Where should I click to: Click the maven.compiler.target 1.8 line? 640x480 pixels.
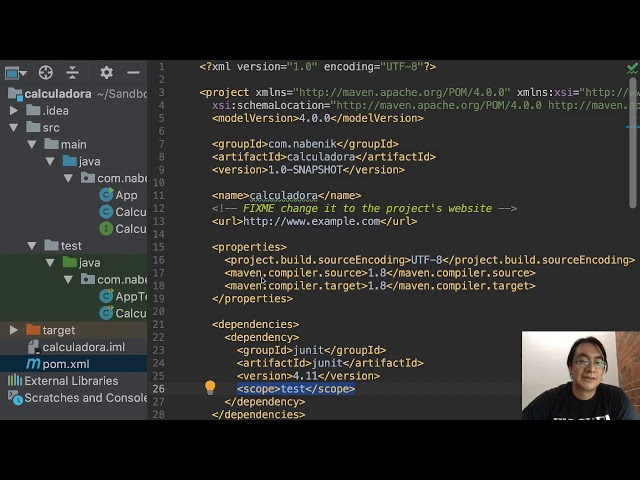tap(380, 286)
